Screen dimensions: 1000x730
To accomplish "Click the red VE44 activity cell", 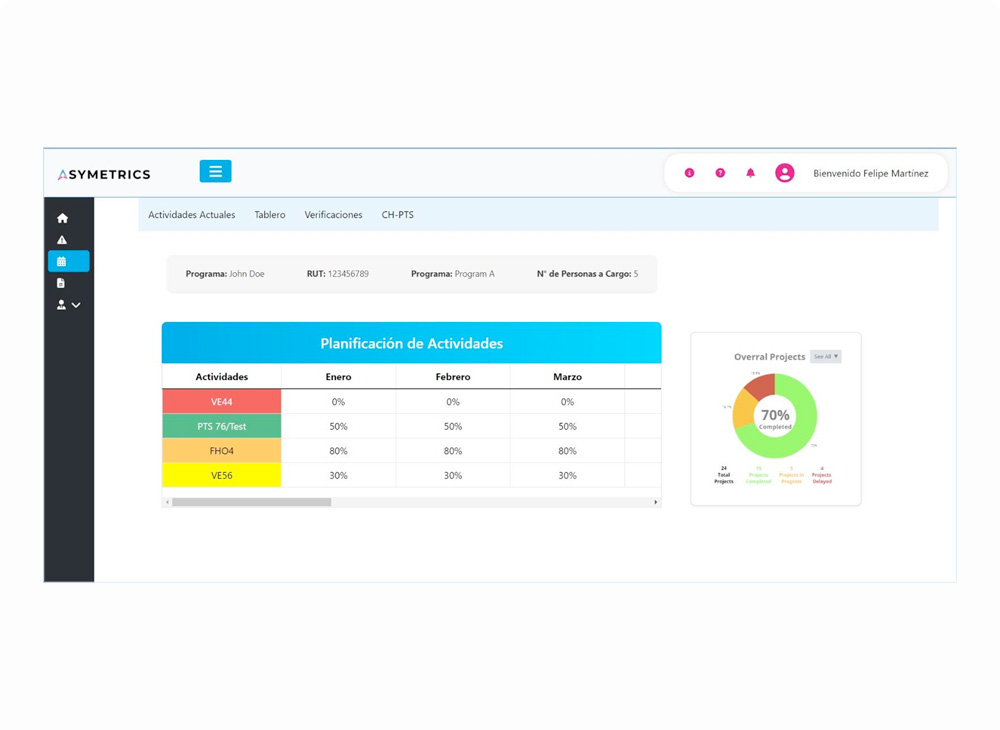I will (222, 402).
